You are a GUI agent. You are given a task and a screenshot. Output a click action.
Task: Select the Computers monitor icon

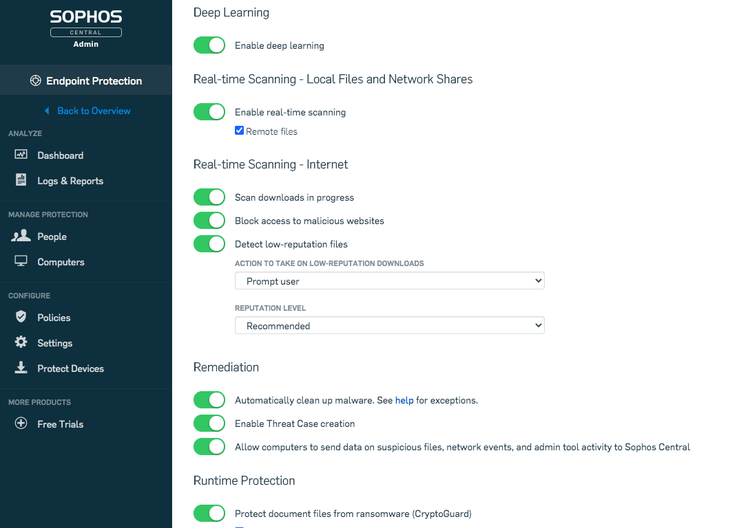coord(21,261)
